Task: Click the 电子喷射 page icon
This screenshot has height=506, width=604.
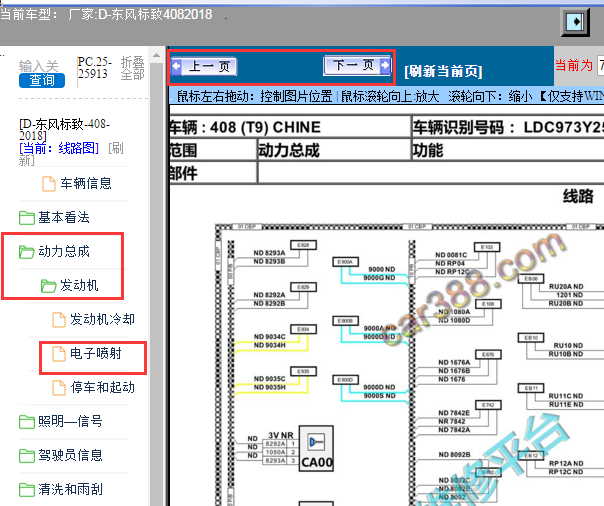Action: pyautogui.click(x=59, y=354)
